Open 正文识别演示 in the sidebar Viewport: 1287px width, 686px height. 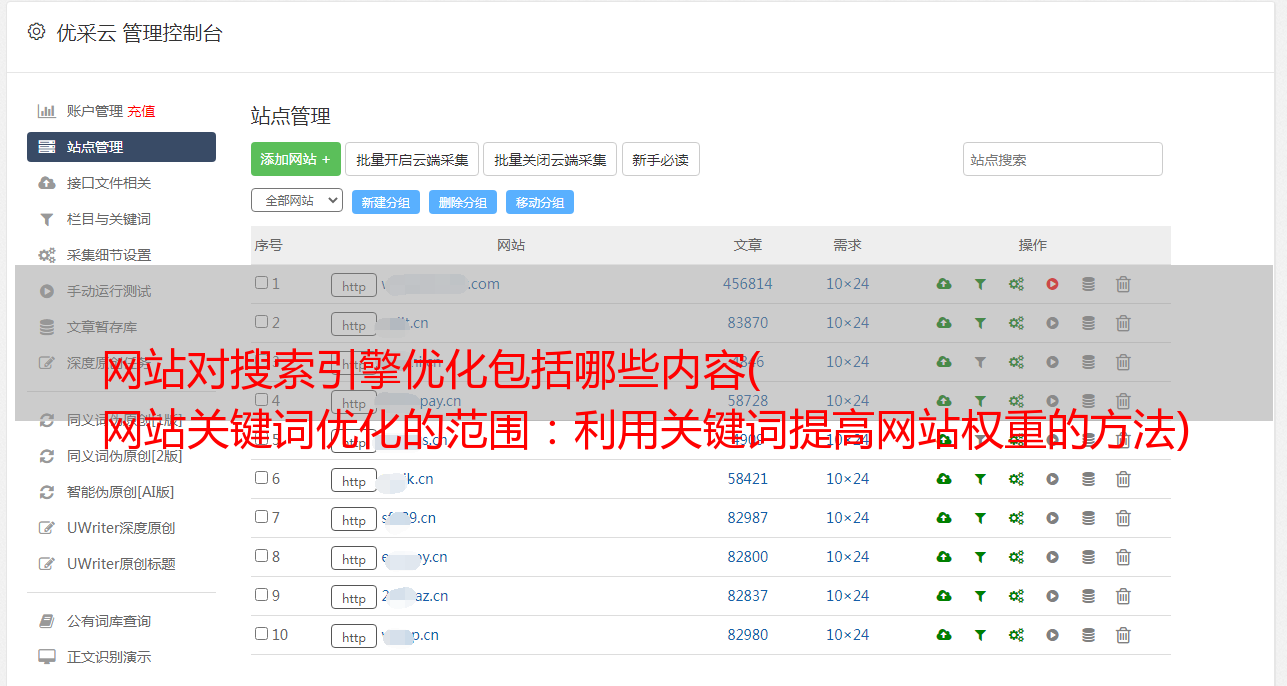coord(109,657)
